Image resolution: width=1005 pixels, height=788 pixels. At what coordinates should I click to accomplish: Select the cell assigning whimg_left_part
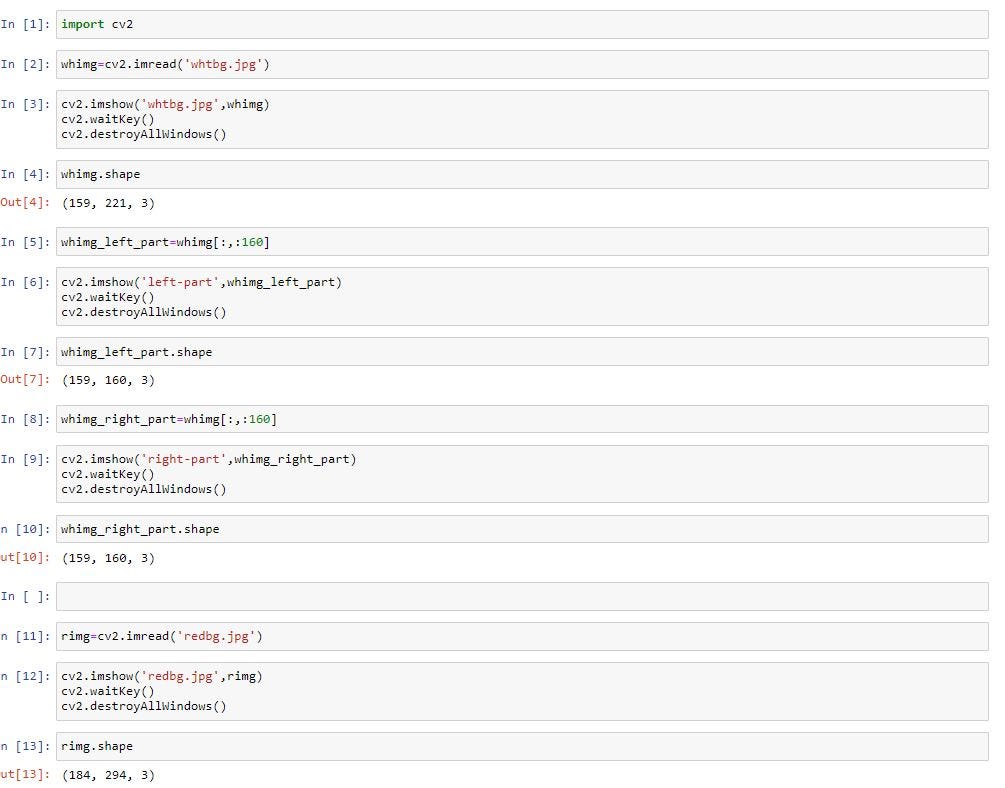click(x=522, y=242)
